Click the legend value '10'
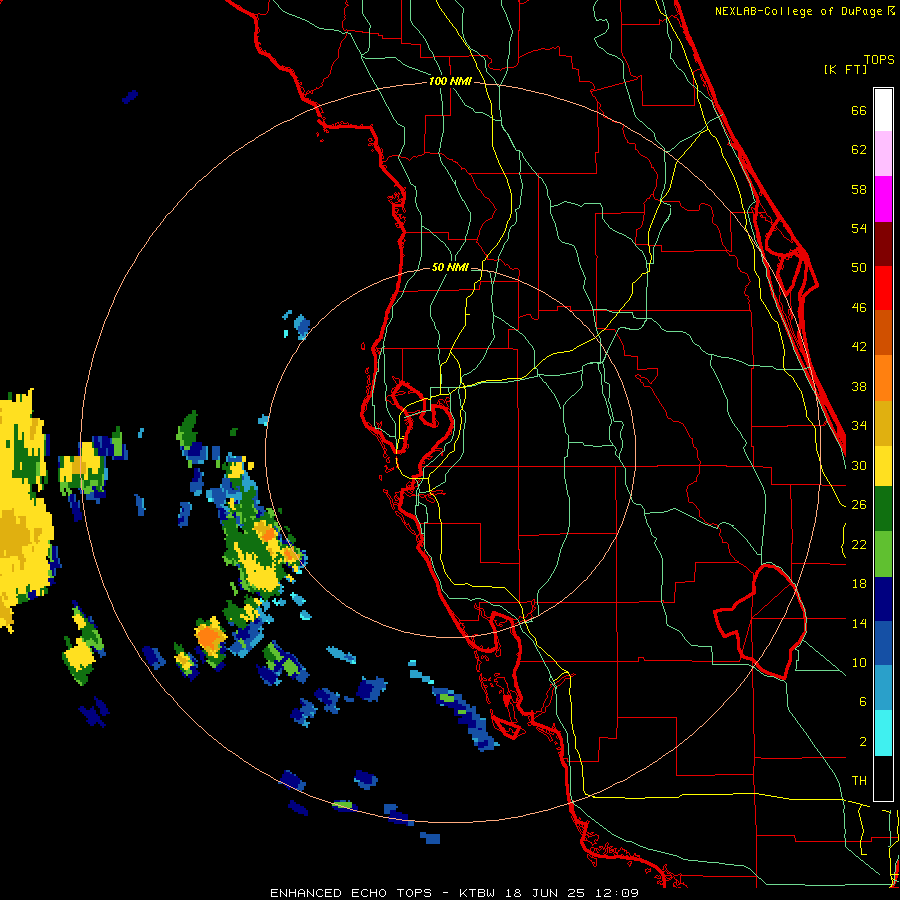 [859, 662]
